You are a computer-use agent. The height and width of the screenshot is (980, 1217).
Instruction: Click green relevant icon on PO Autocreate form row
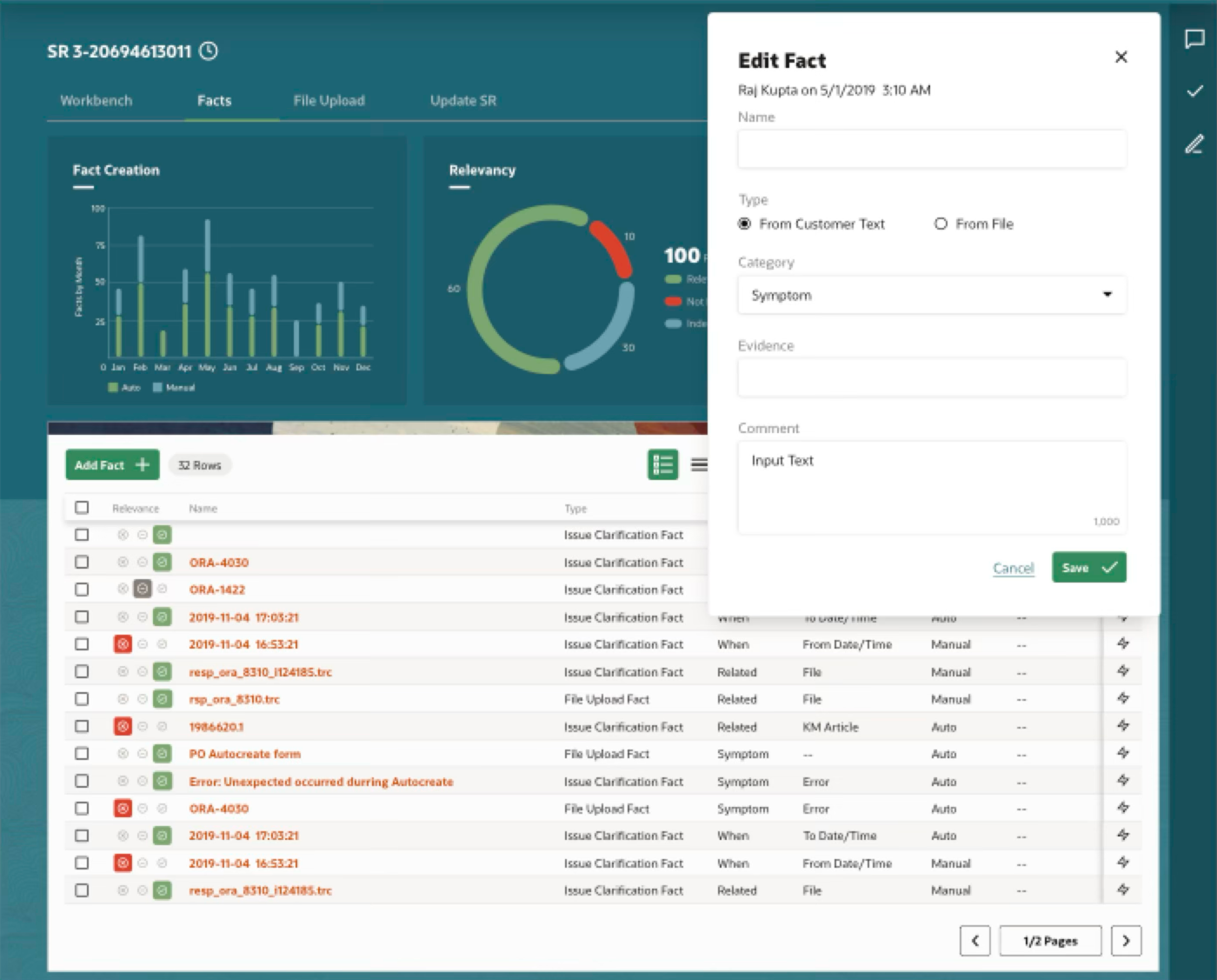[x=162, y=754]
